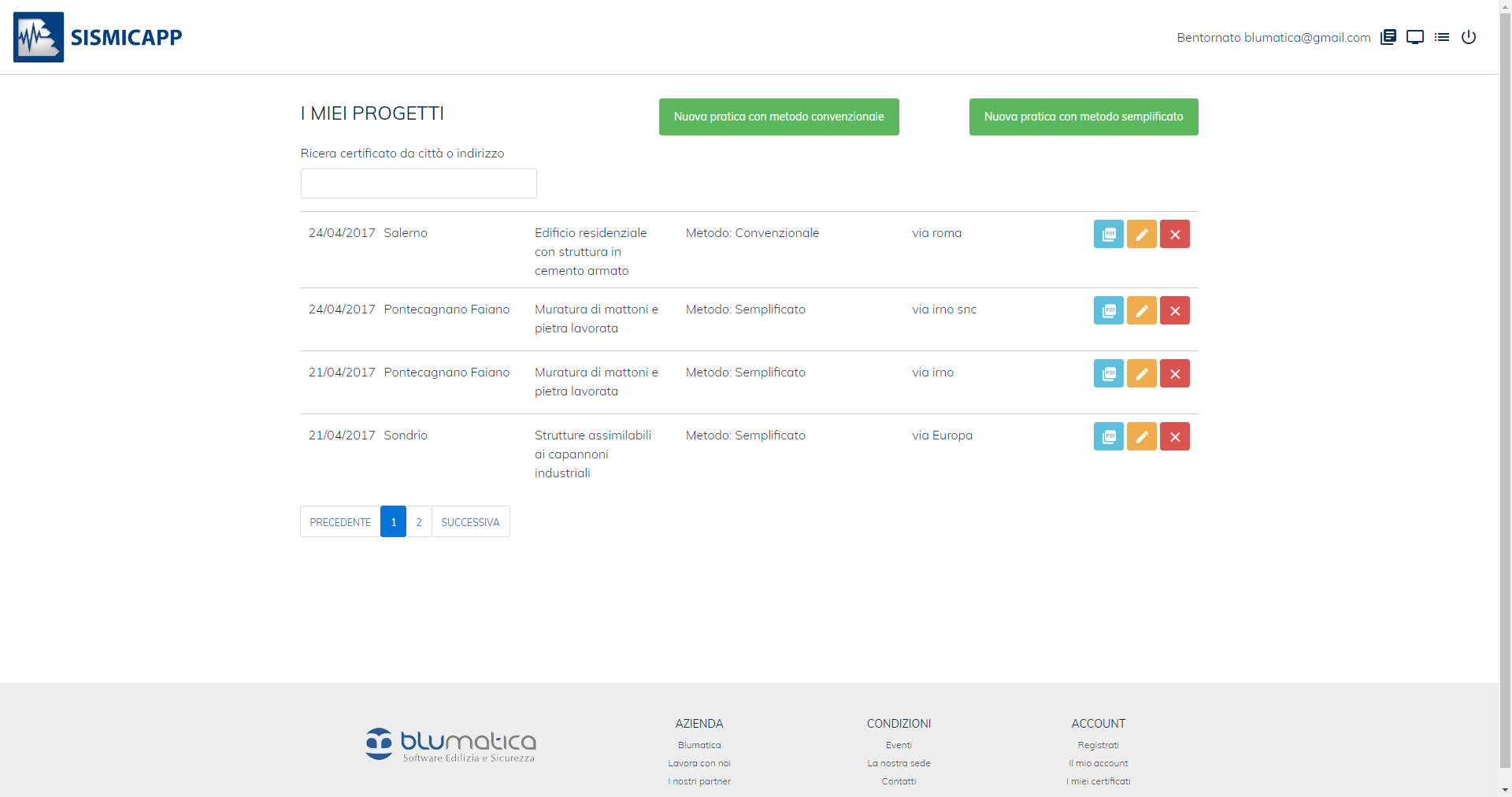This screenshot has height=797, width=1512.
Task: Go to page 2 of projects
Action: 419,522
